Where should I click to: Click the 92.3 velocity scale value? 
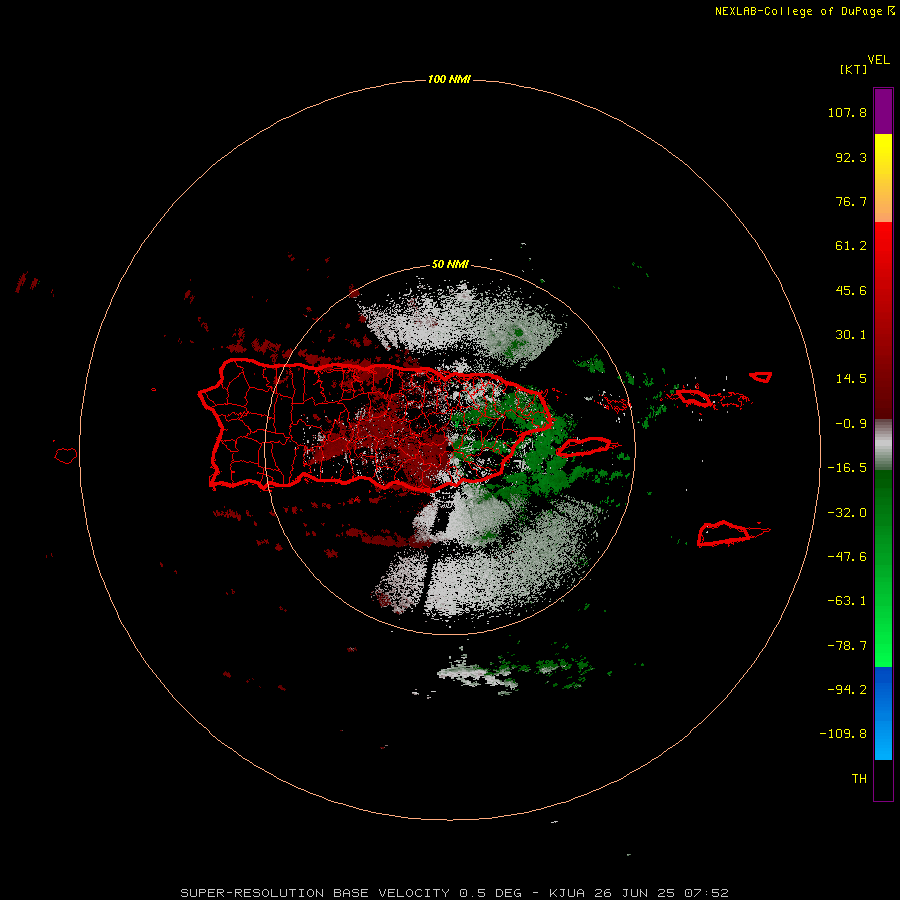pos(851,157)
